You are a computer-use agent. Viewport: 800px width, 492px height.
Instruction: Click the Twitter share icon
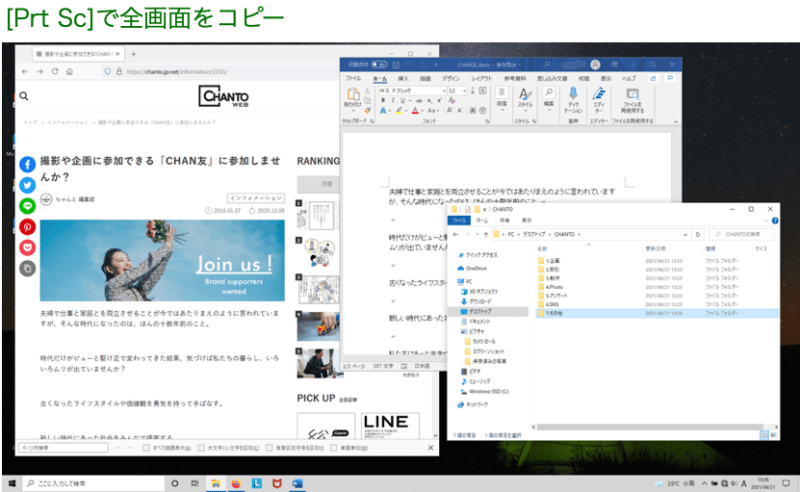27,184
